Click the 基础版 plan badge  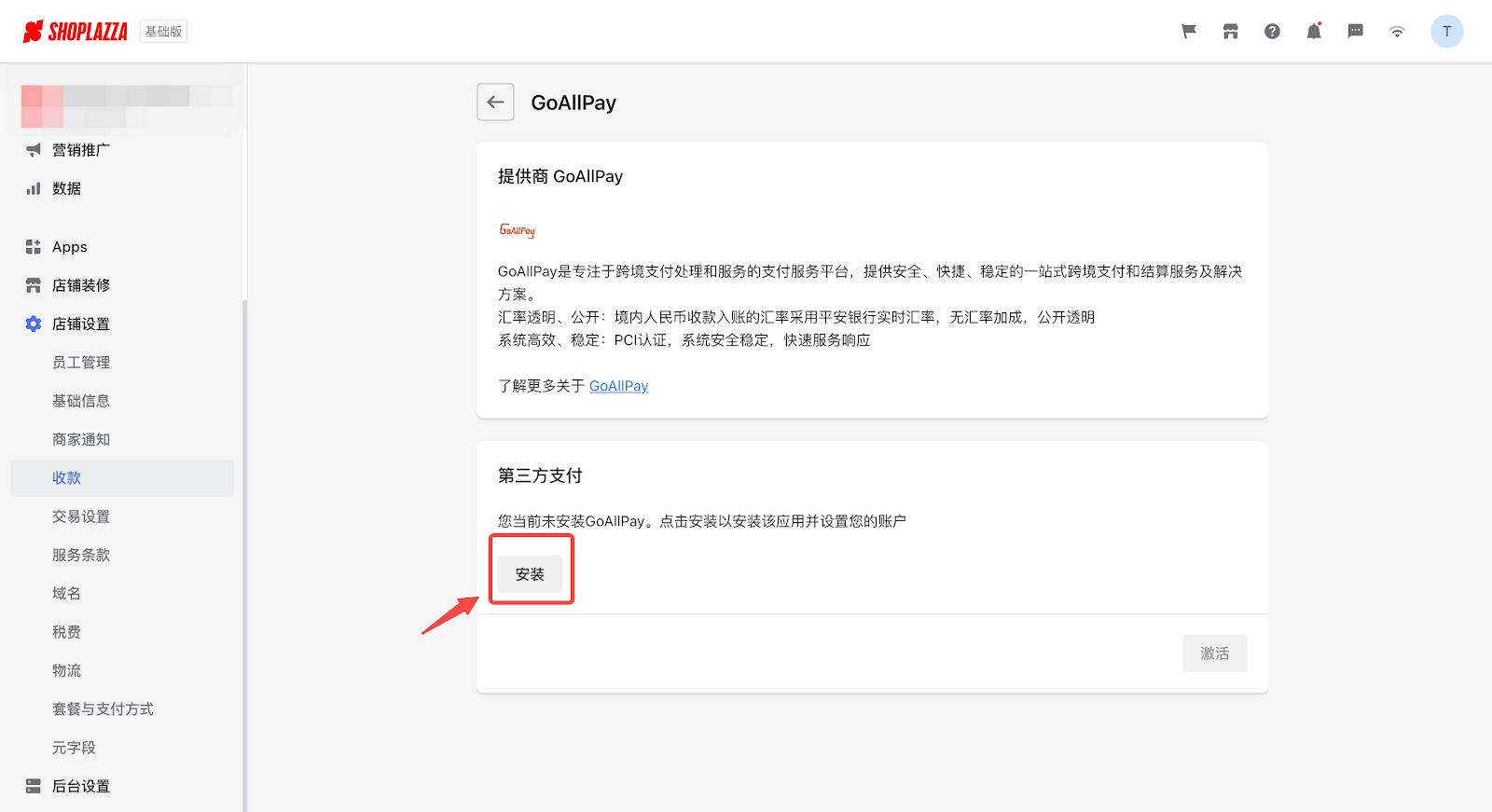click(x=163, y=32)
